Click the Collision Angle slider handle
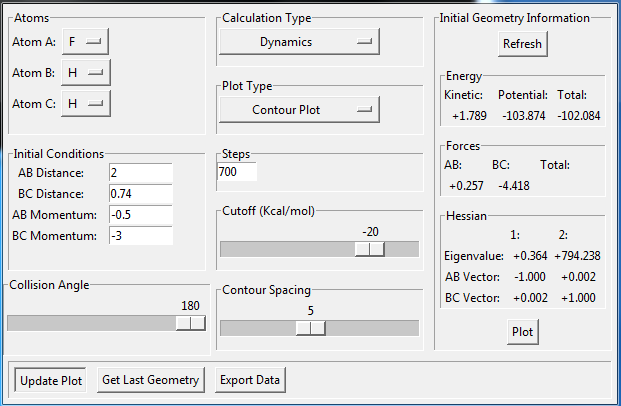The image size is (621, 406). [190, 323]
